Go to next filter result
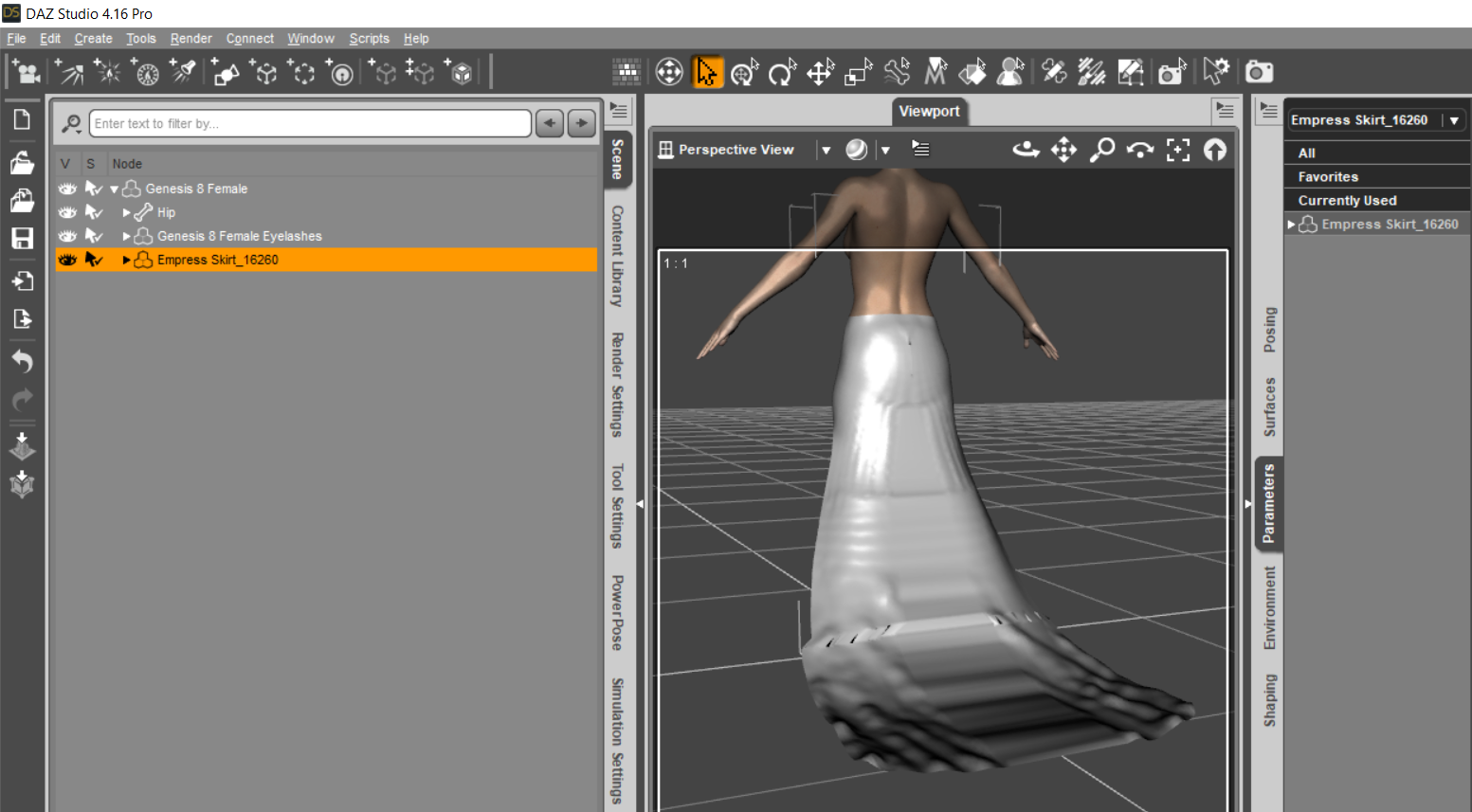The image size is (1472, 812). click(x=581, y=123)
